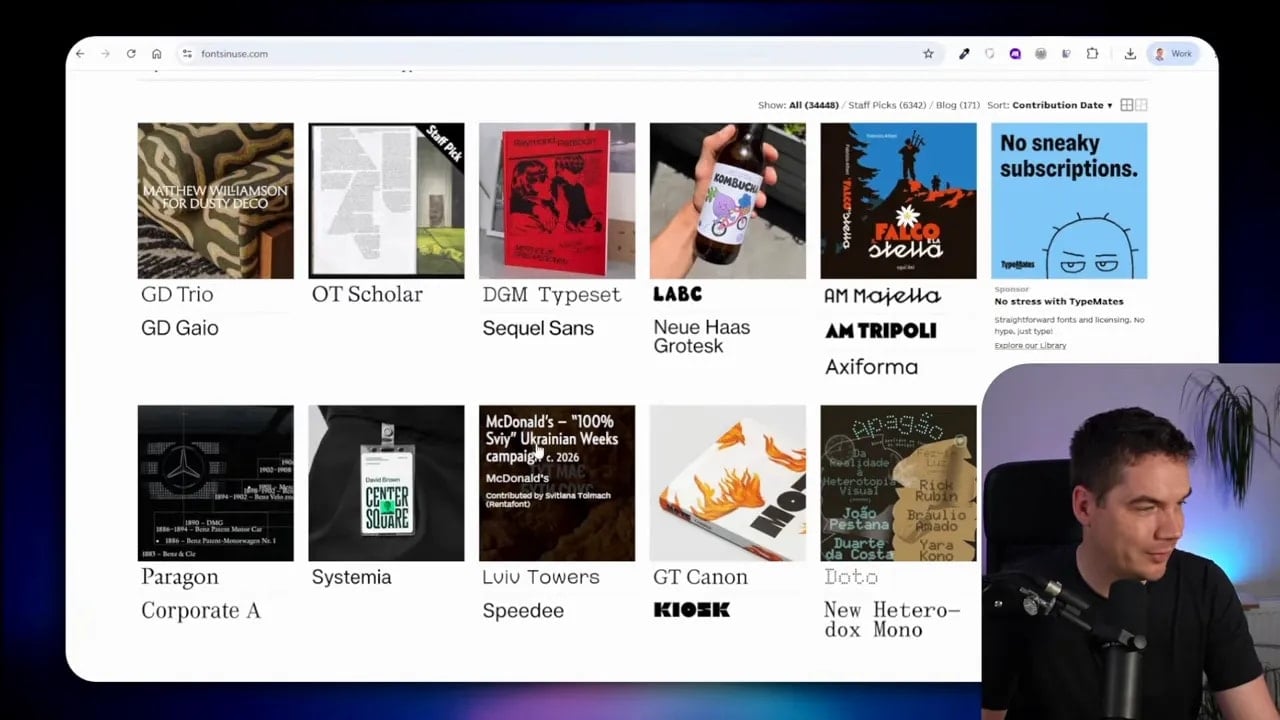This screenshot has width=1280, height=720.
Task: Open the Kiosk typeface link
Action: tap(692, 610)
